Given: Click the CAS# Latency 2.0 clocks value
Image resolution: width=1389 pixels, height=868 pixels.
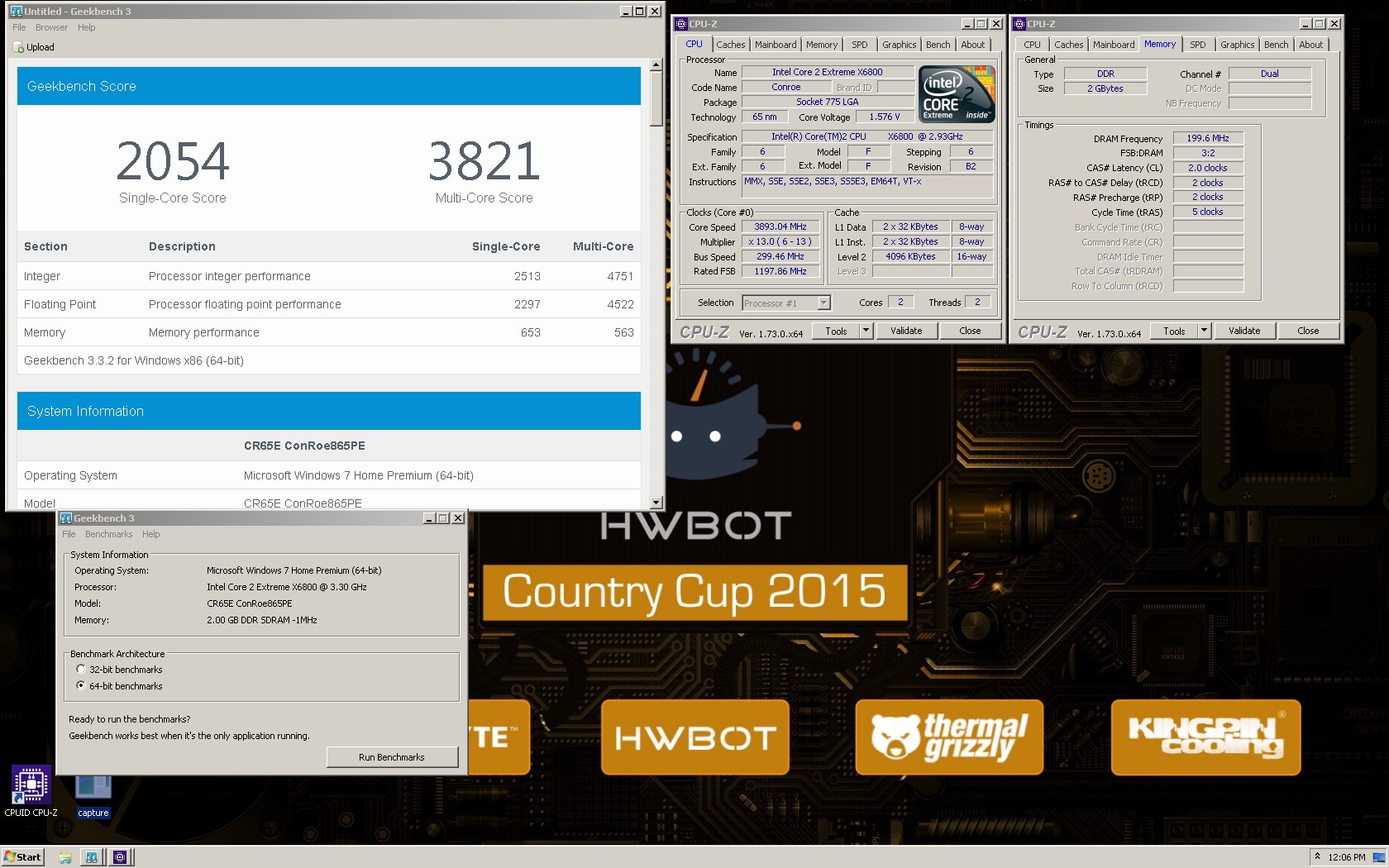Looking at the screenshot, I should [x=1208, y=168].
